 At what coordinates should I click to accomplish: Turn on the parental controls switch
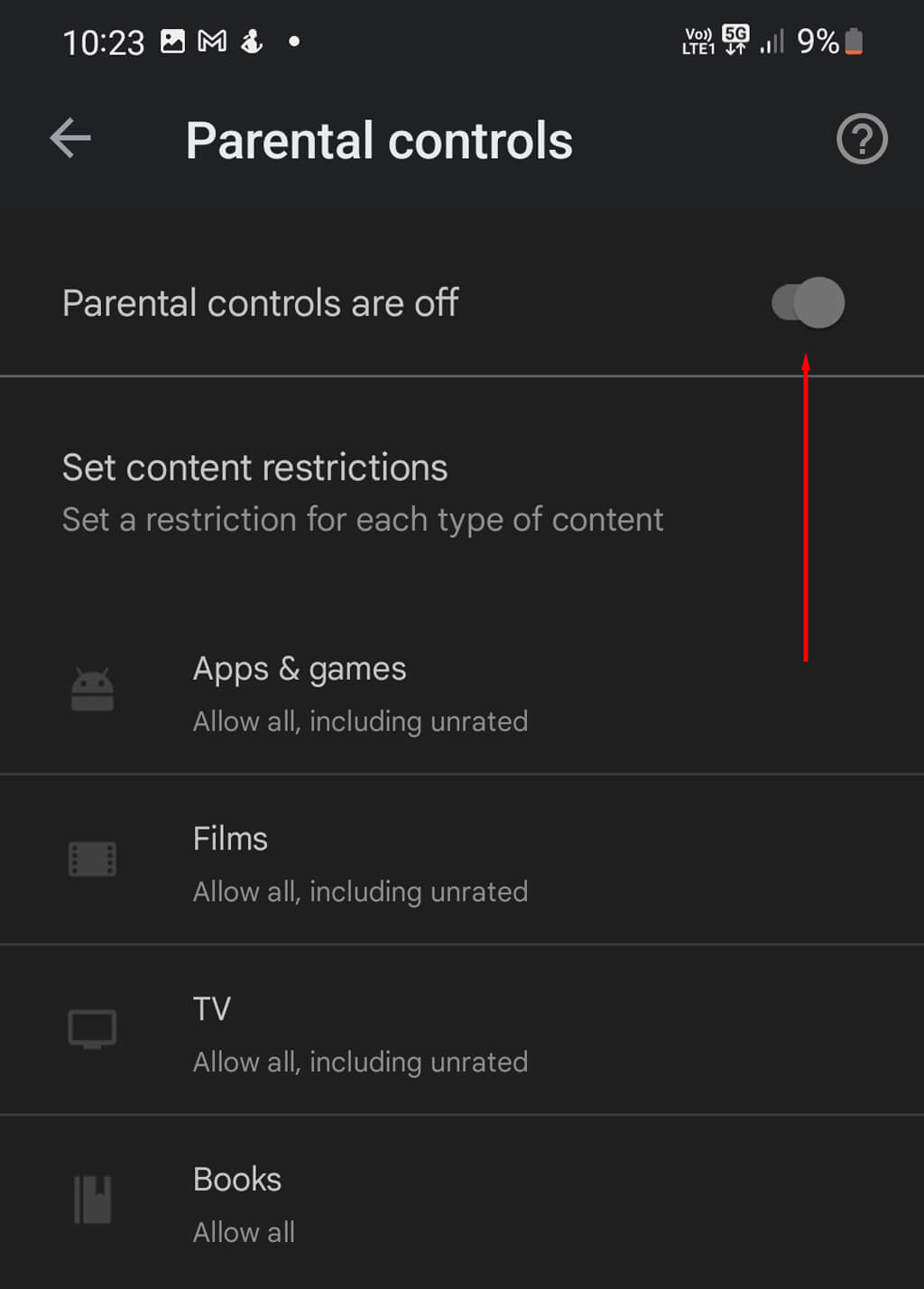tap(808, 302)
